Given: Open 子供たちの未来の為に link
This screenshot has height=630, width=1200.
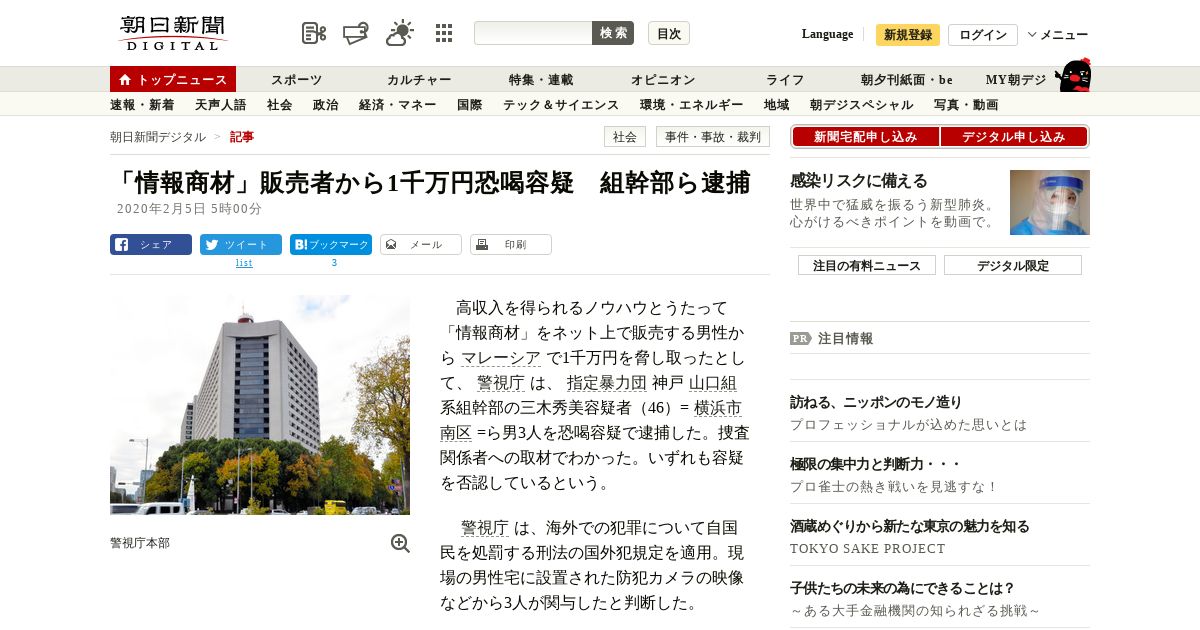Looking at the screenshot, I should (903, 588).
